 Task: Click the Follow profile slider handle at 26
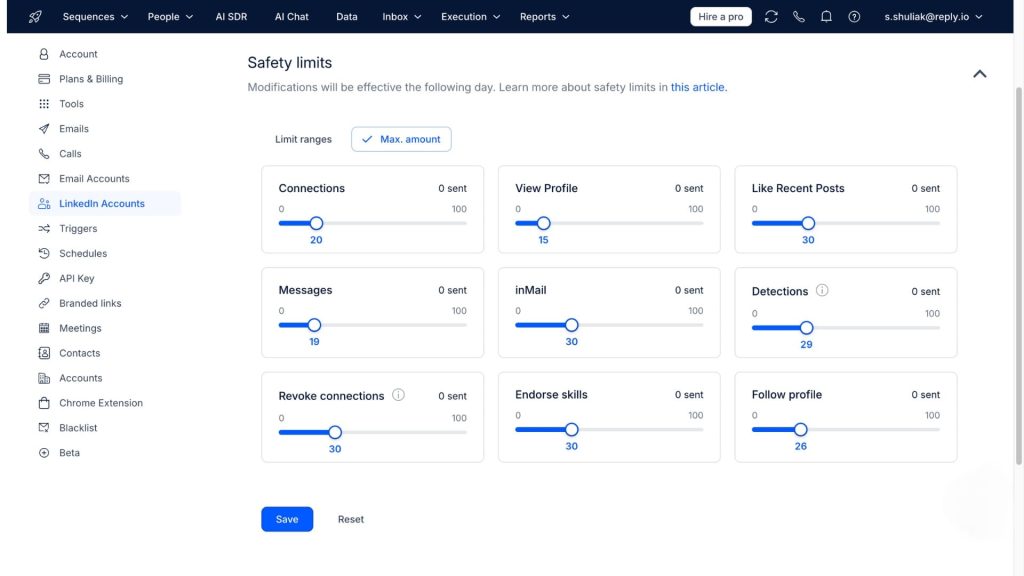[801, 430]
